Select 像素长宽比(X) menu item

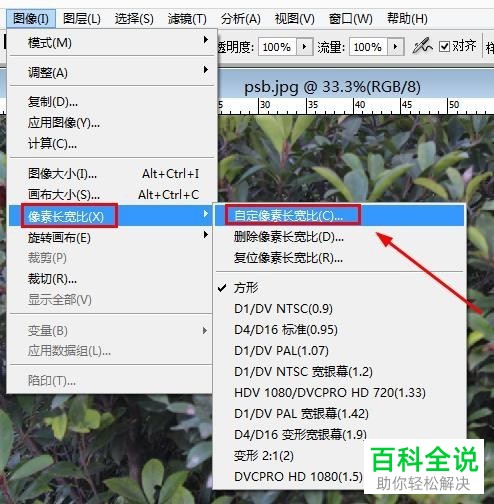pos(112,216)
